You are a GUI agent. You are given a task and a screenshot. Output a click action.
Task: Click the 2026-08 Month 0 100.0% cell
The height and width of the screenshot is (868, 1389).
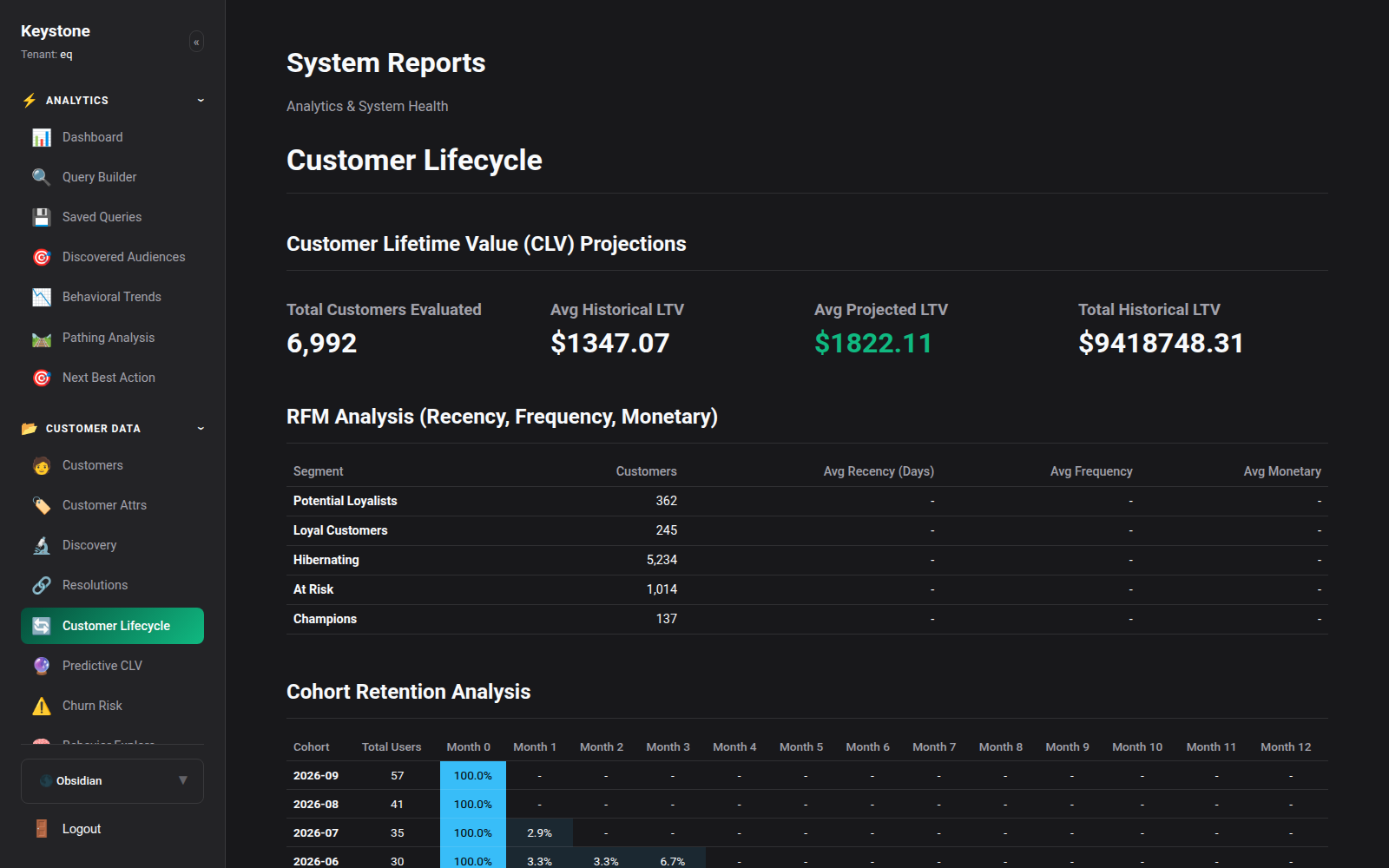473,805
